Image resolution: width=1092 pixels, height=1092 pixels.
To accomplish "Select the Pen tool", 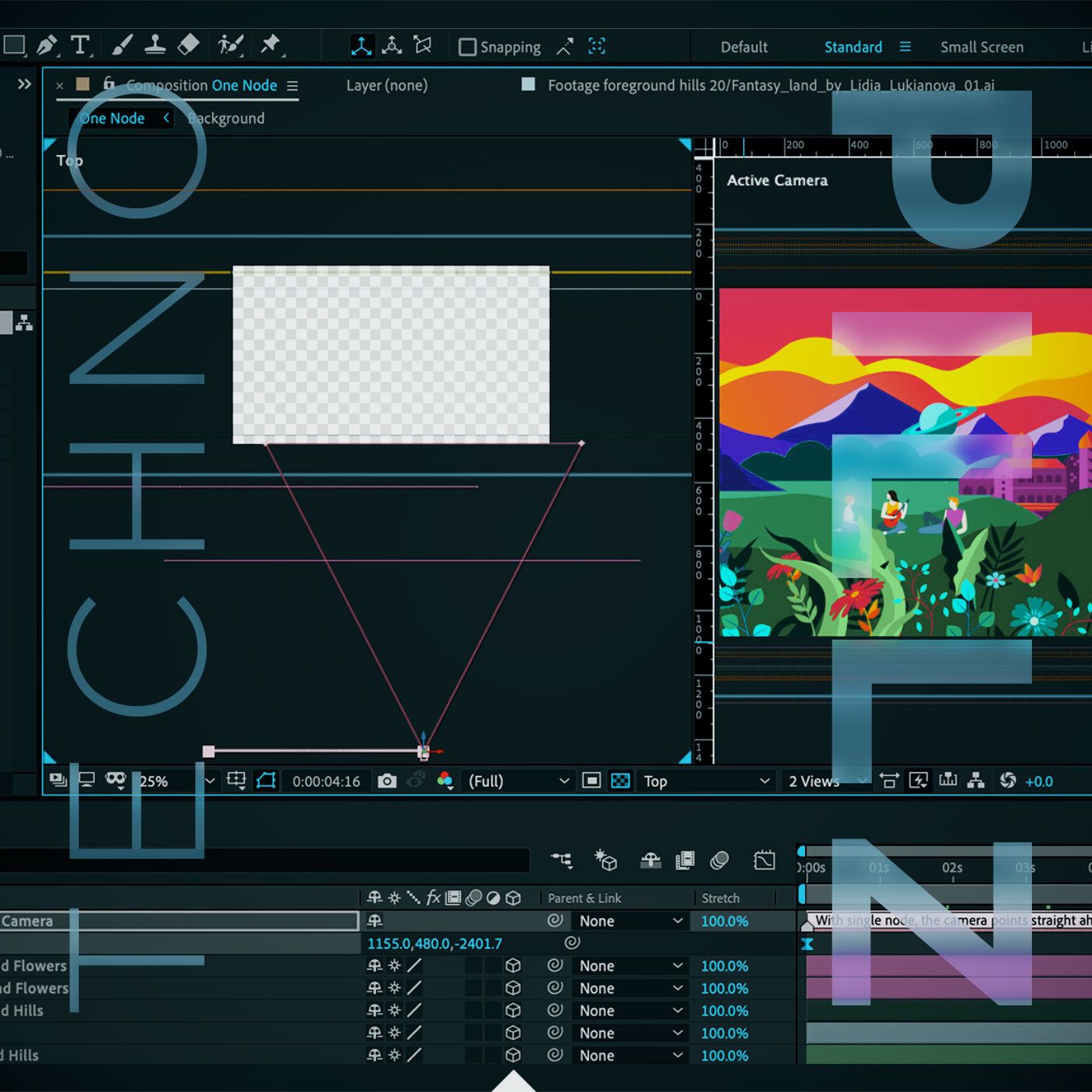I will [47, 45].
